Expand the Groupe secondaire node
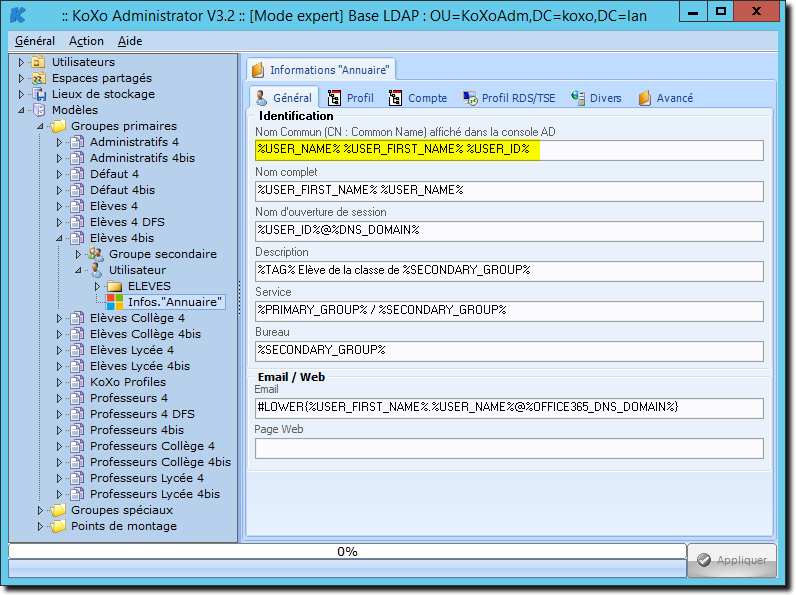This screenshot has width=796, height=595. (78, 254)
